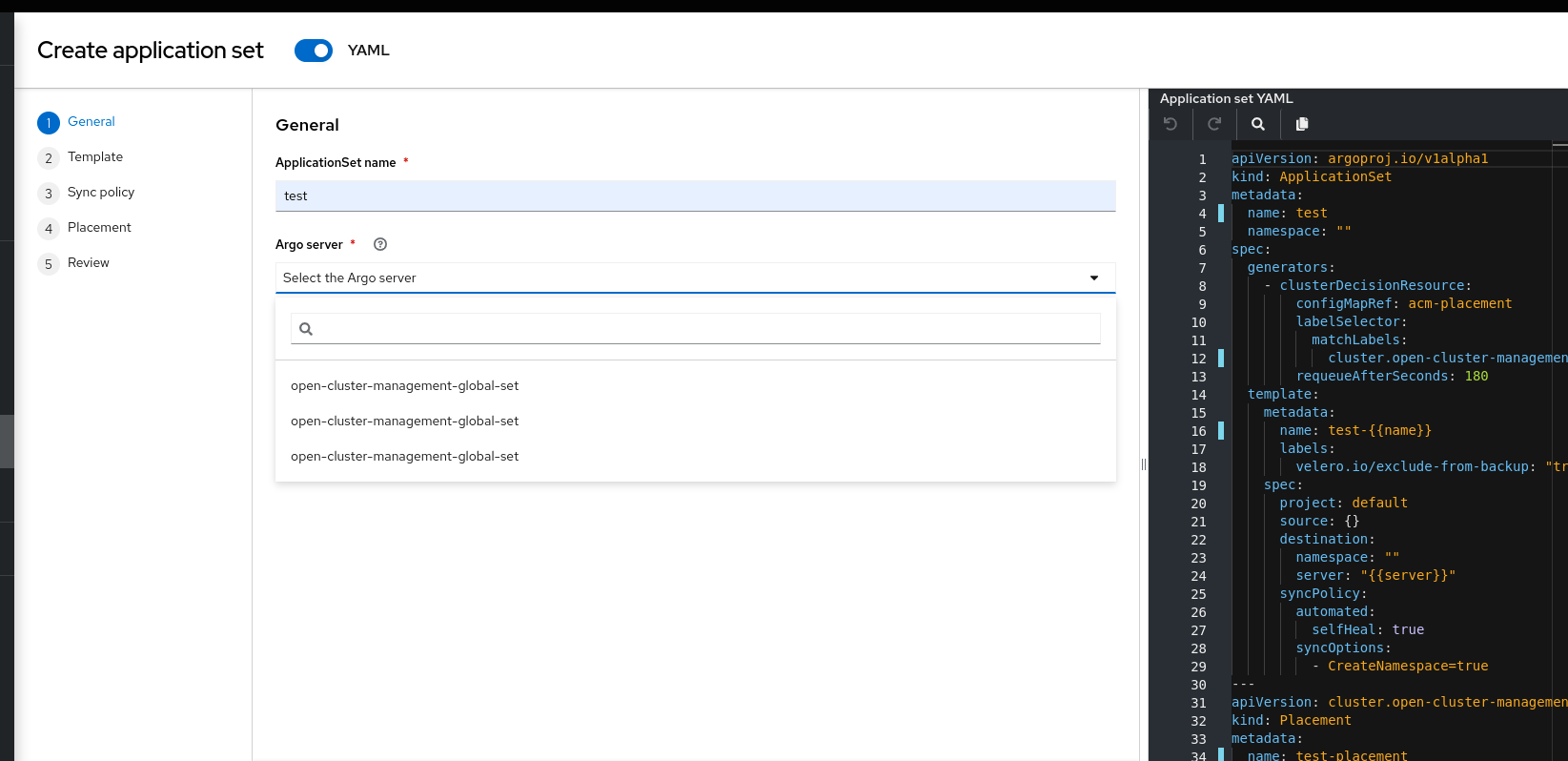Open the Argo server help tooltip

tap(380, 244)
